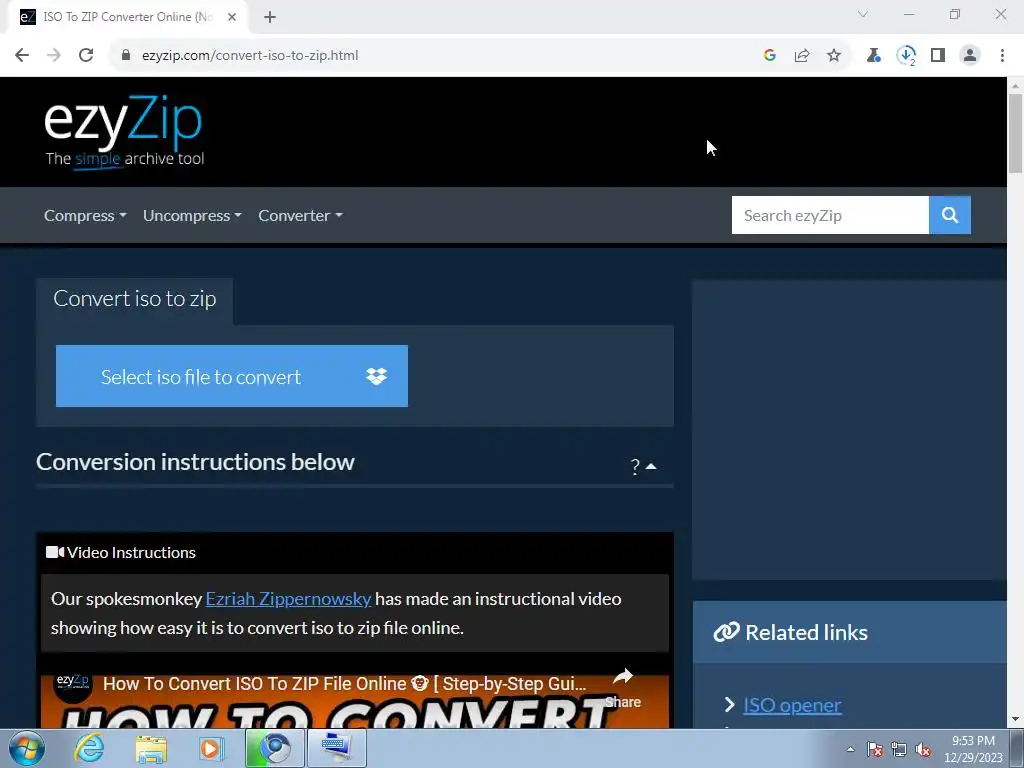Screen dimensions: 1024x768
Task: Click the browser forward arrow
Action: [x=54, y=56]
